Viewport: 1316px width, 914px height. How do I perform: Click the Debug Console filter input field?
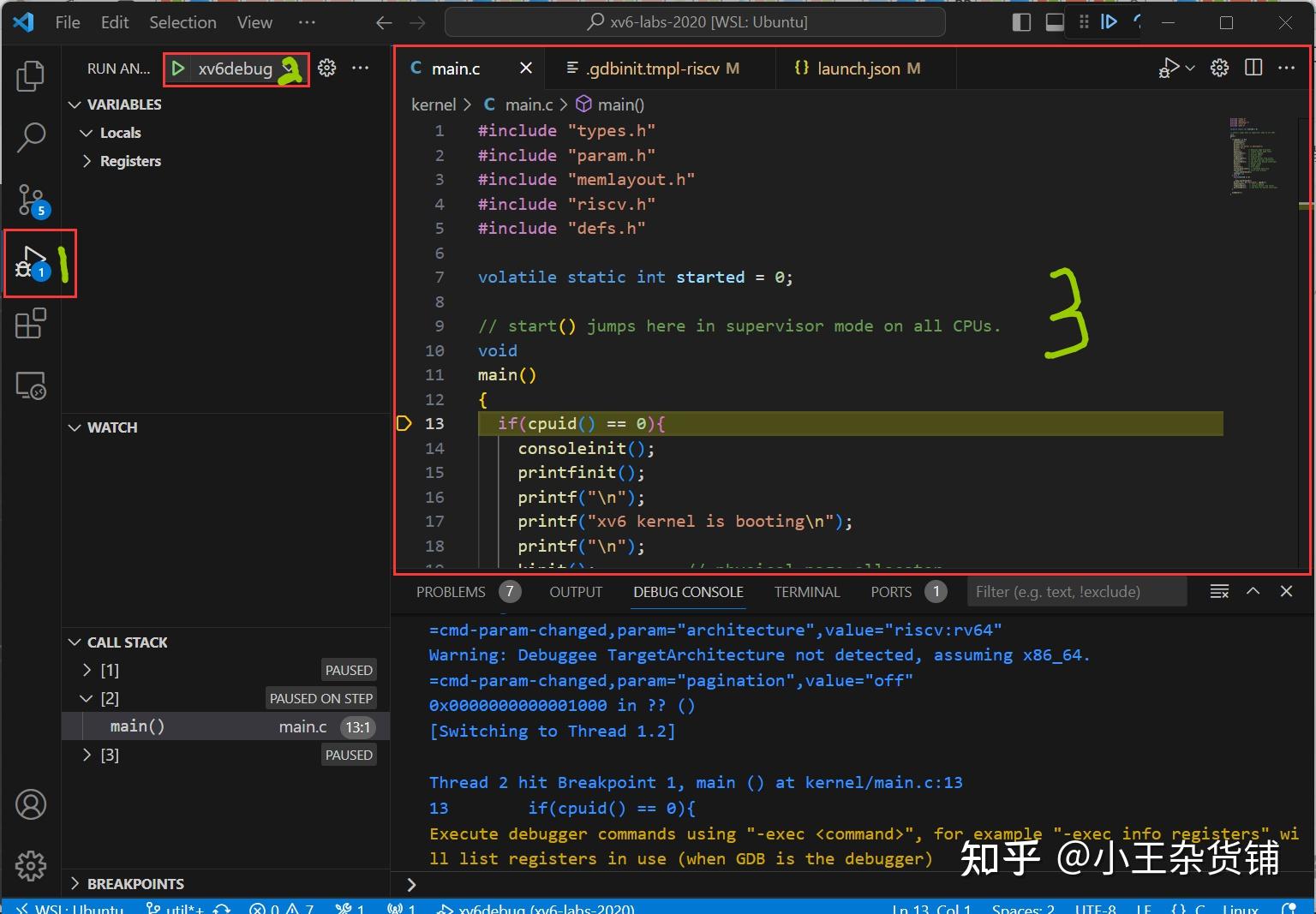pyautogui.click(x=1076, y=591)
